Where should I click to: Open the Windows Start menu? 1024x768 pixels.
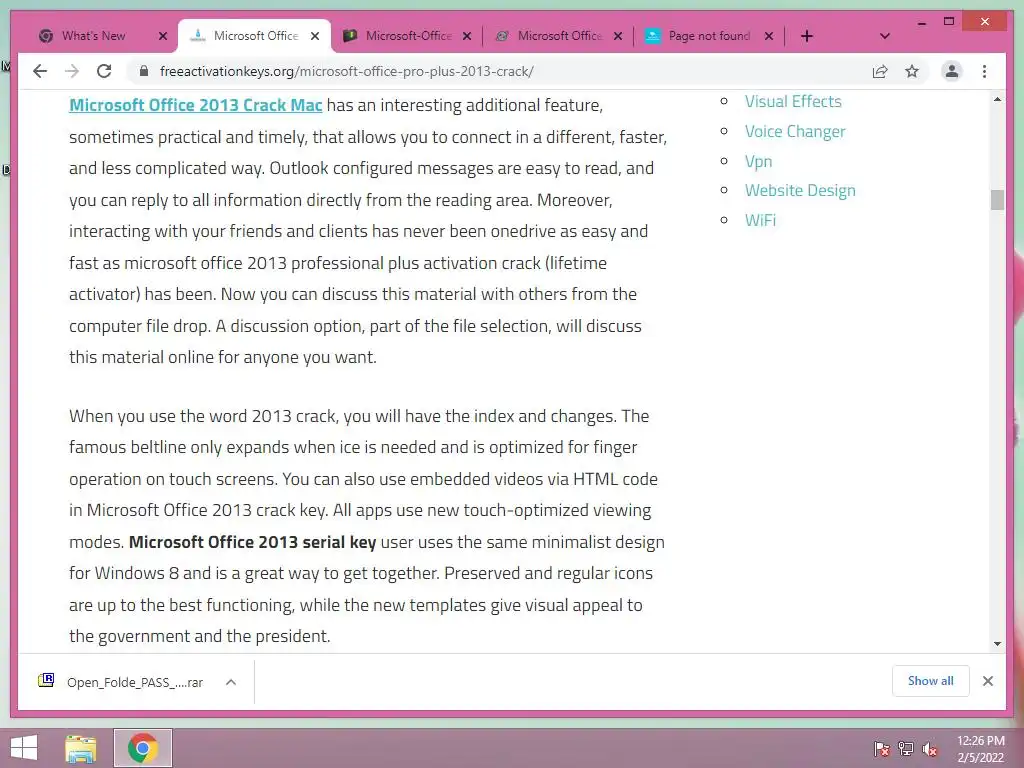24,748
